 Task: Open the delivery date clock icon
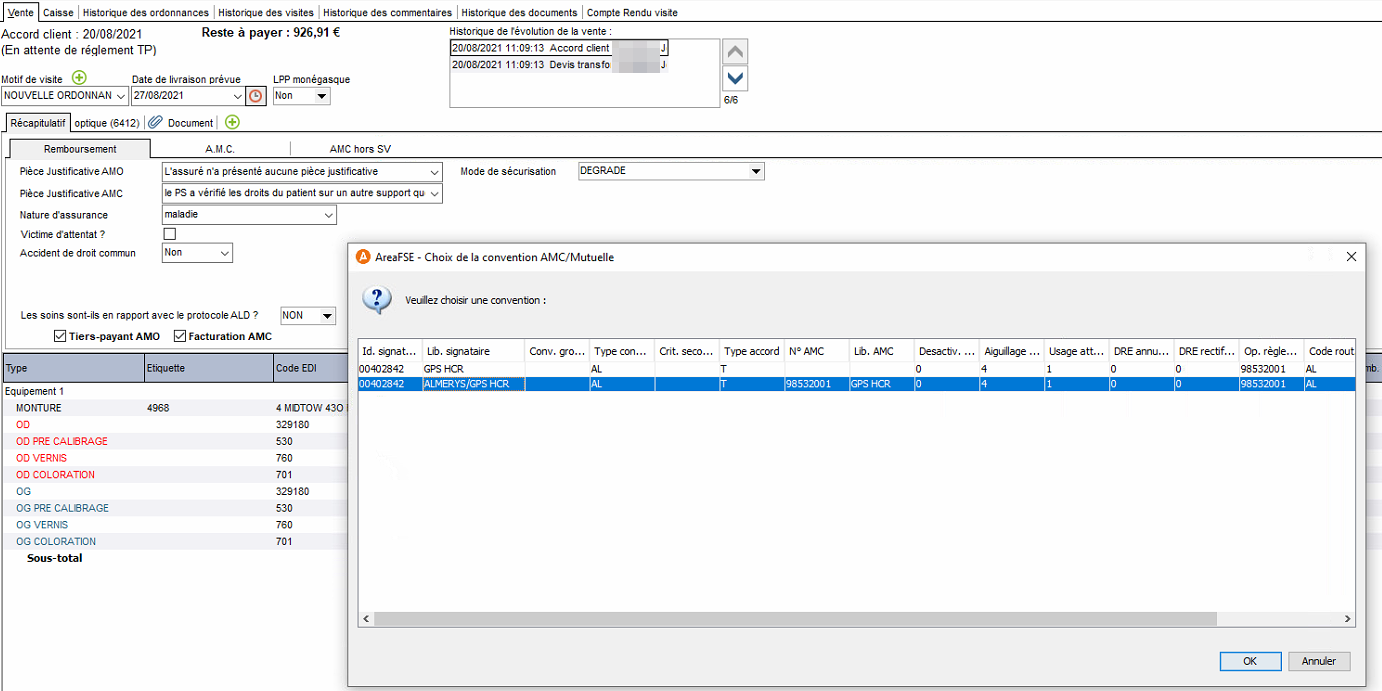[x=256, y=96]
